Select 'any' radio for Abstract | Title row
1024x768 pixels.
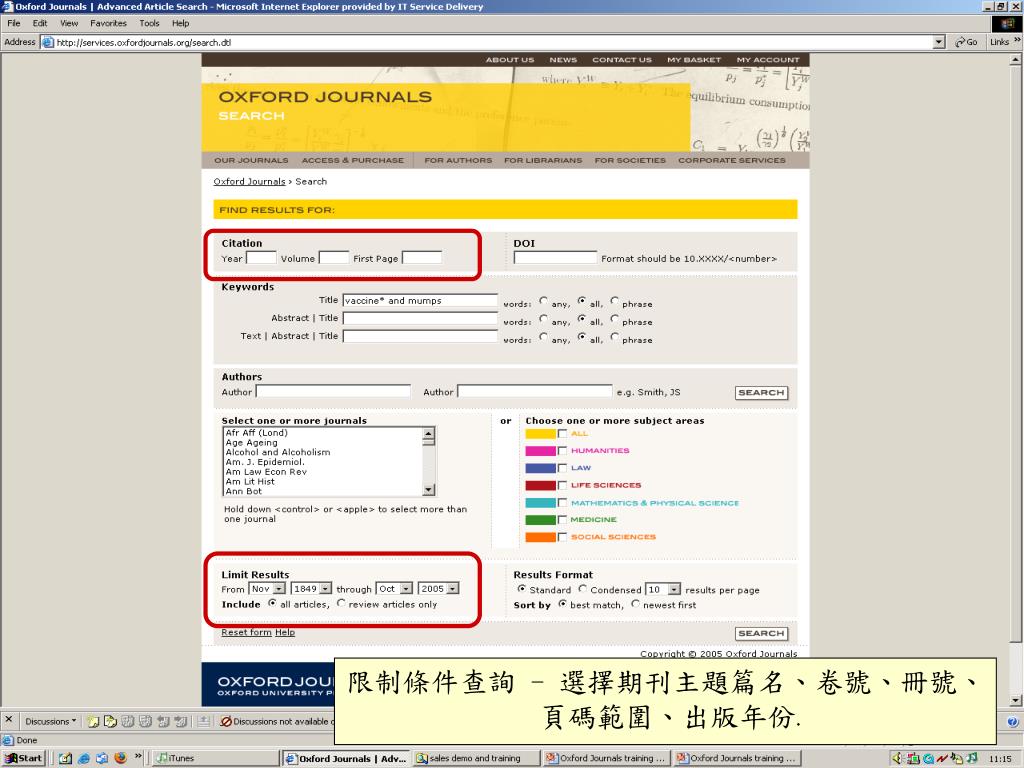coord(543,319)
